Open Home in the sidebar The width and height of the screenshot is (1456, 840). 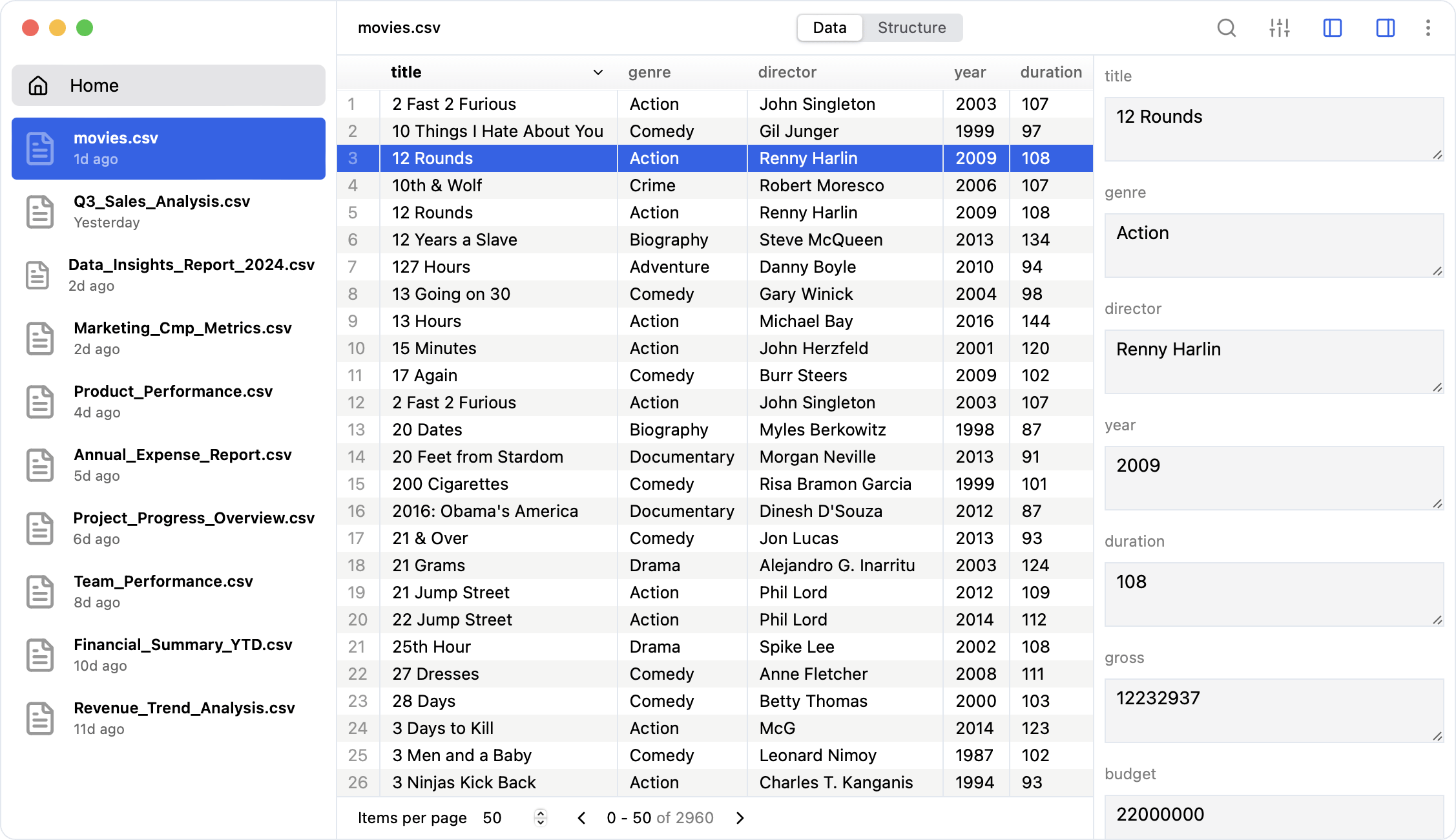click(169, 85)
